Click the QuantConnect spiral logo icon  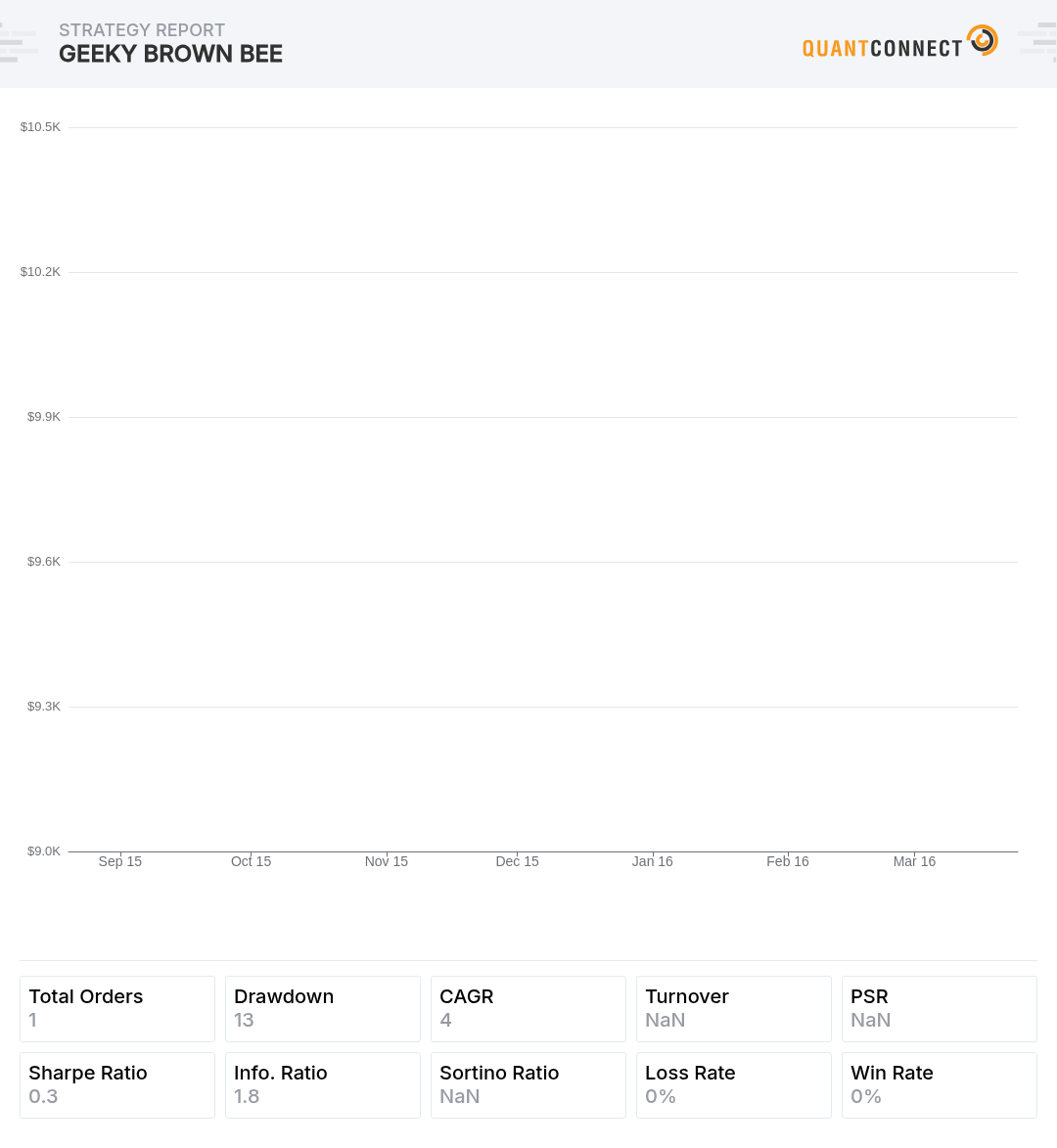(x=983, y=39)
